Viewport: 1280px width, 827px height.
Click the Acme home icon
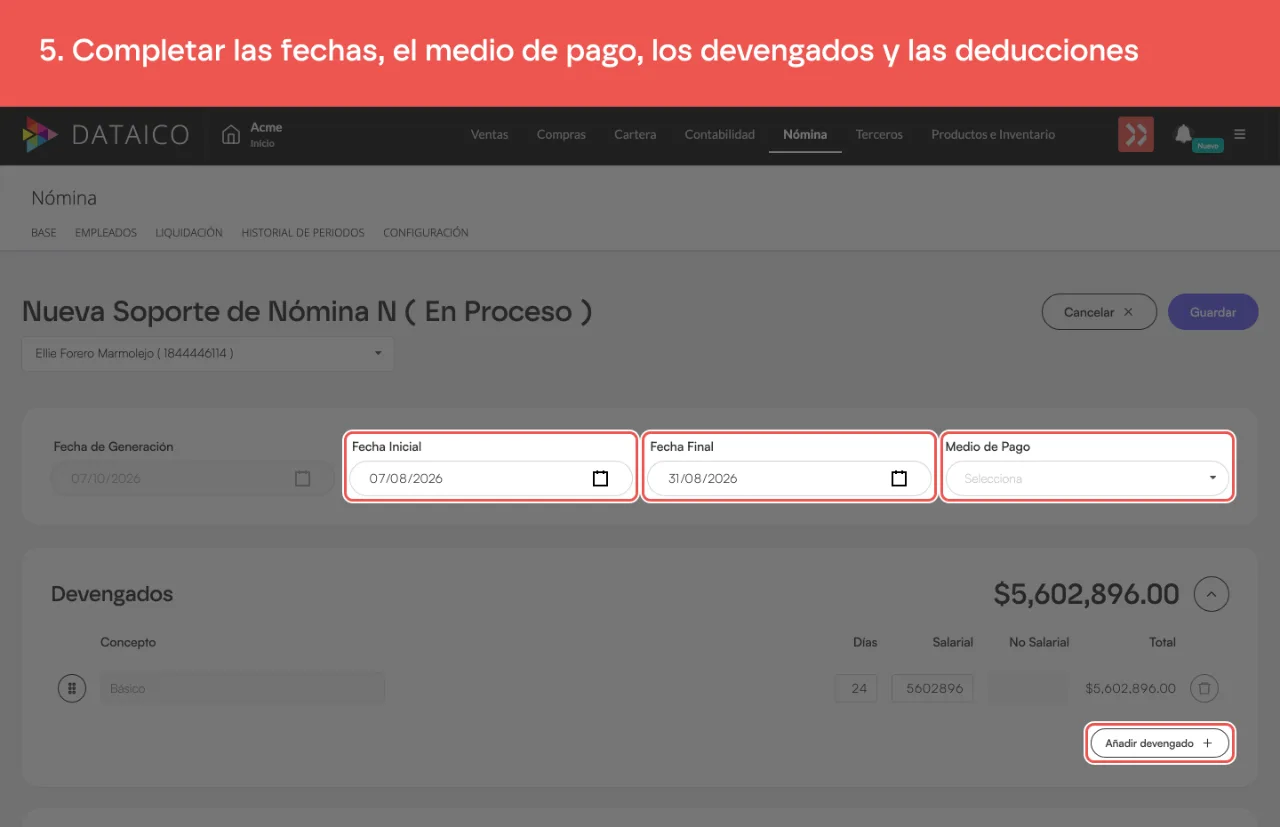coord(231,135)
